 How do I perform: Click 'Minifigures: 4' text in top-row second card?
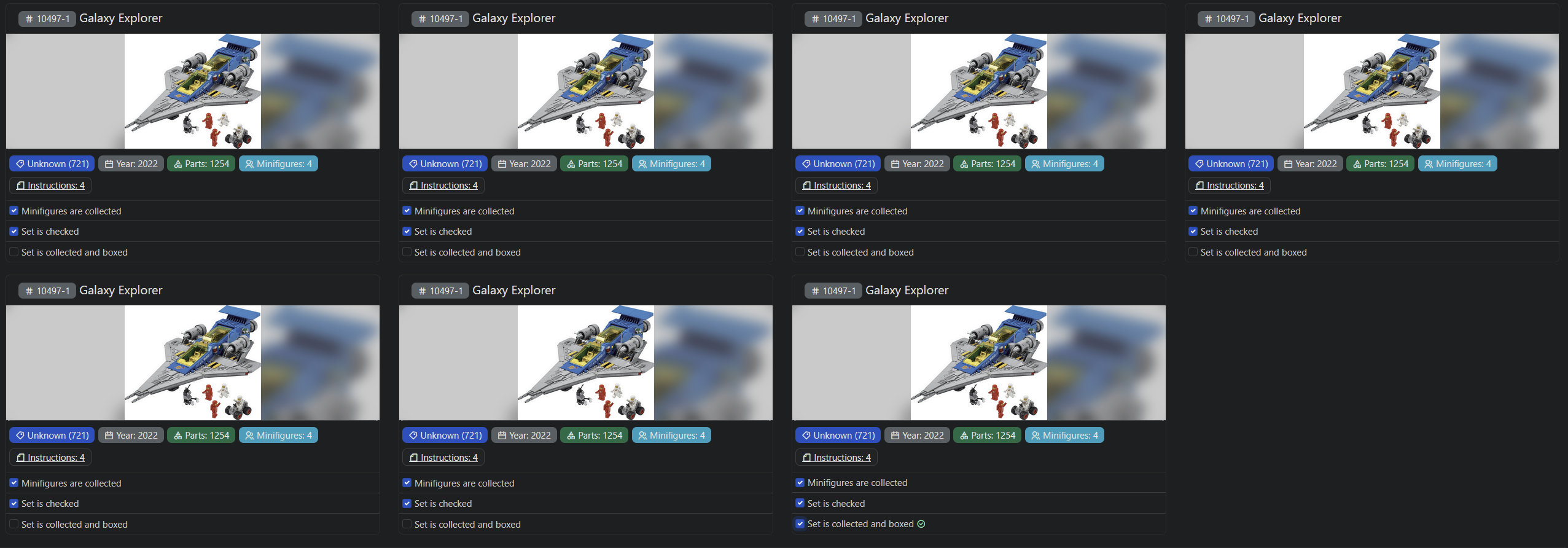(677, 164)
